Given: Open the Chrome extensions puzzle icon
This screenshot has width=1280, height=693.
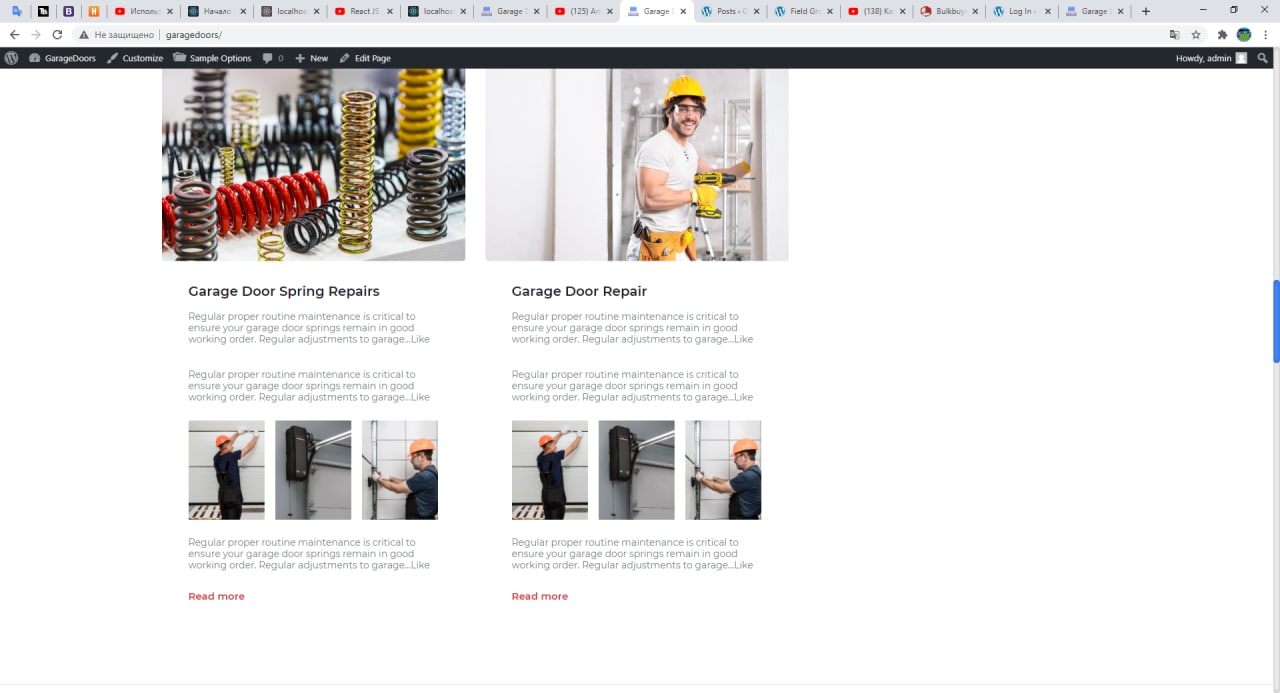Looking at the screenshot, I should point(1222,34).
